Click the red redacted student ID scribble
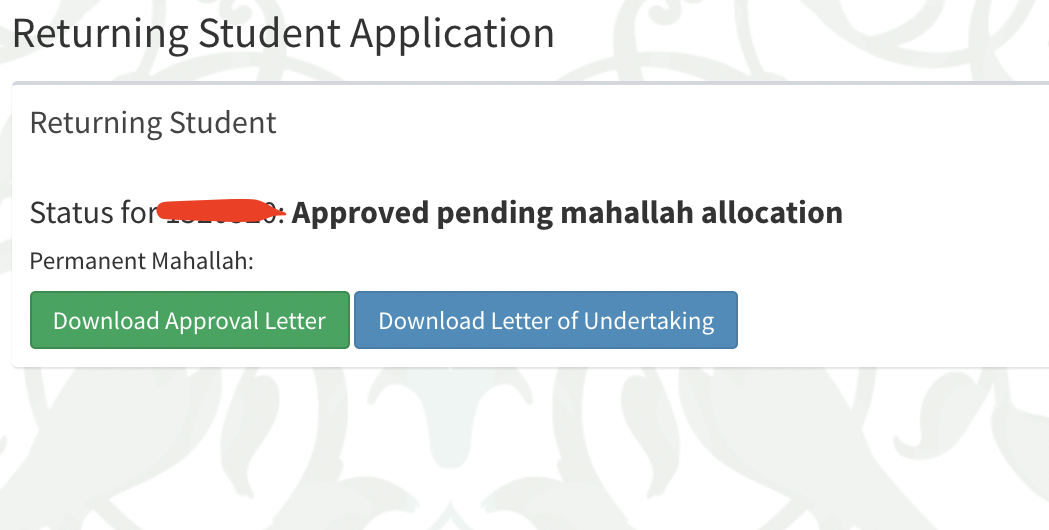Image resolution: width=1049 pixels, height=530 pixels. click(x=221, y=211)
